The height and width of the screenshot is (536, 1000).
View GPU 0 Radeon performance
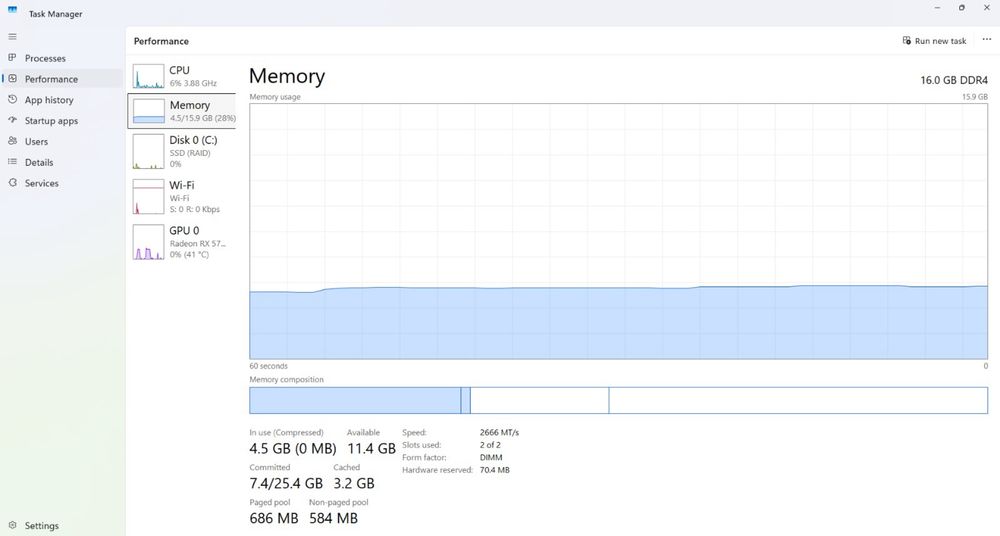click(182, 242)
